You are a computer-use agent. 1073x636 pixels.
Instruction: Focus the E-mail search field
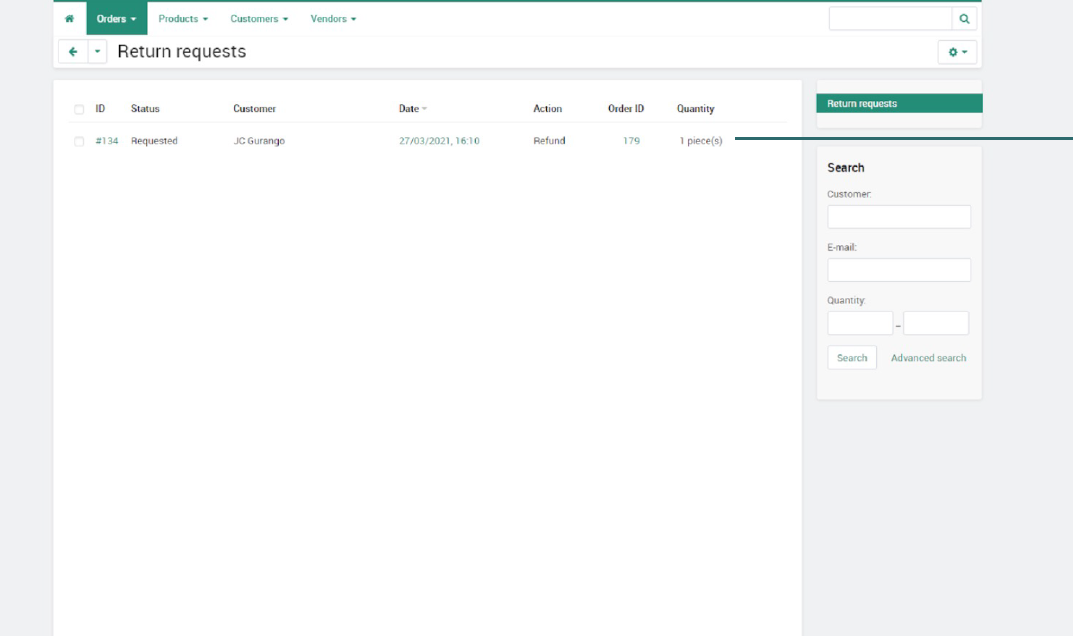click(x=899, y=270)
